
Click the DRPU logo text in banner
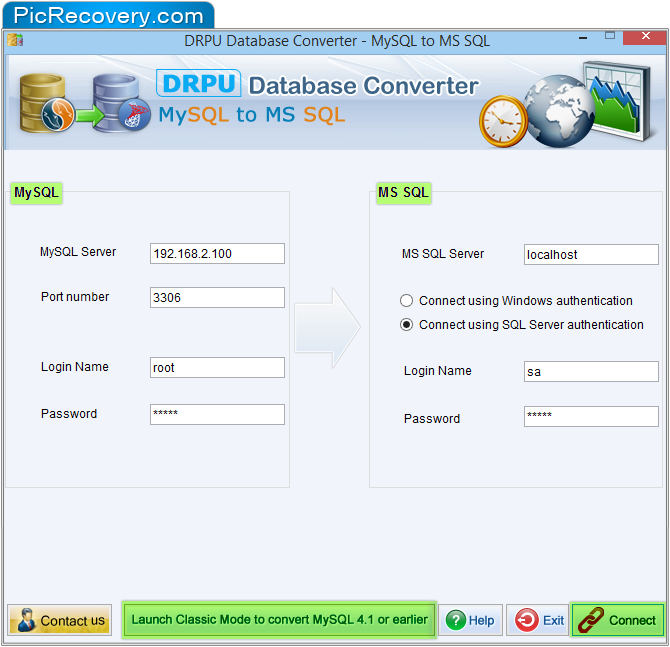point(199,83)
